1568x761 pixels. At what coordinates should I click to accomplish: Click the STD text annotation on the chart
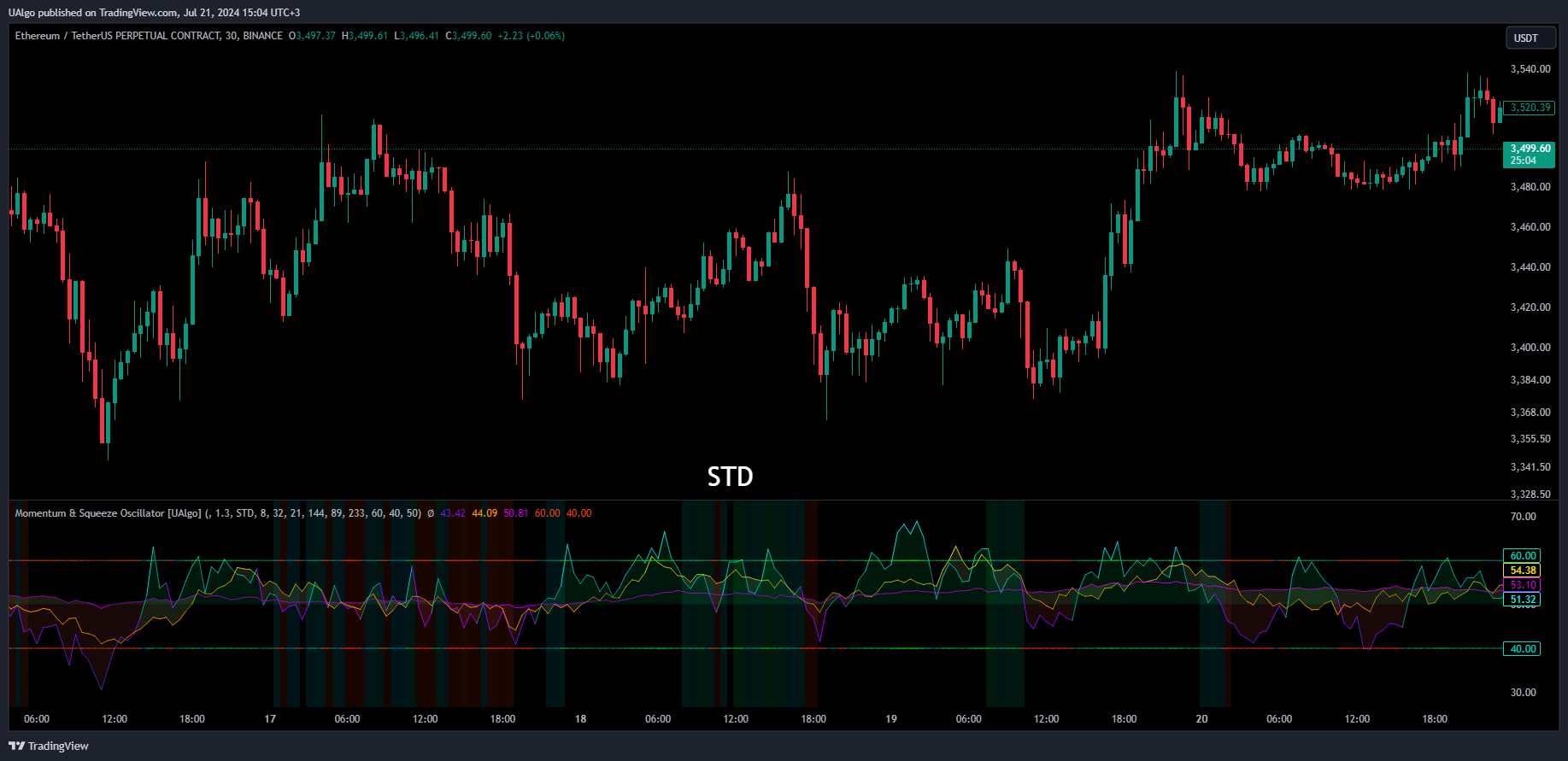tap(731, 477)
